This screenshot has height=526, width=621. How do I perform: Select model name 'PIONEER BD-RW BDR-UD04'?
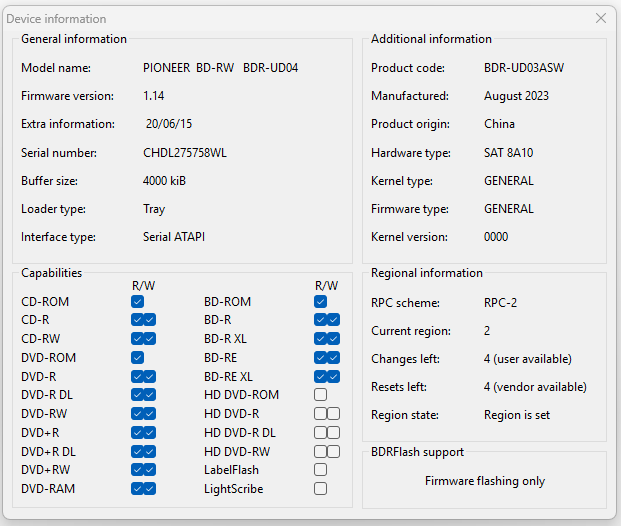pos(221,68)
